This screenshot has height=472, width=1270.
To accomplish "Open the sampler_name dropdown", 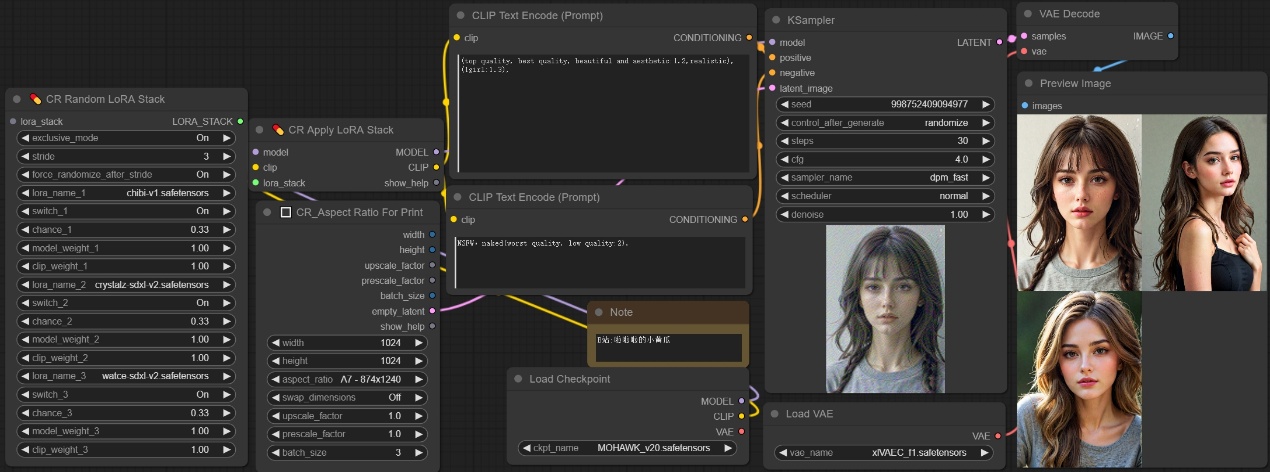I will pos(885,177).
